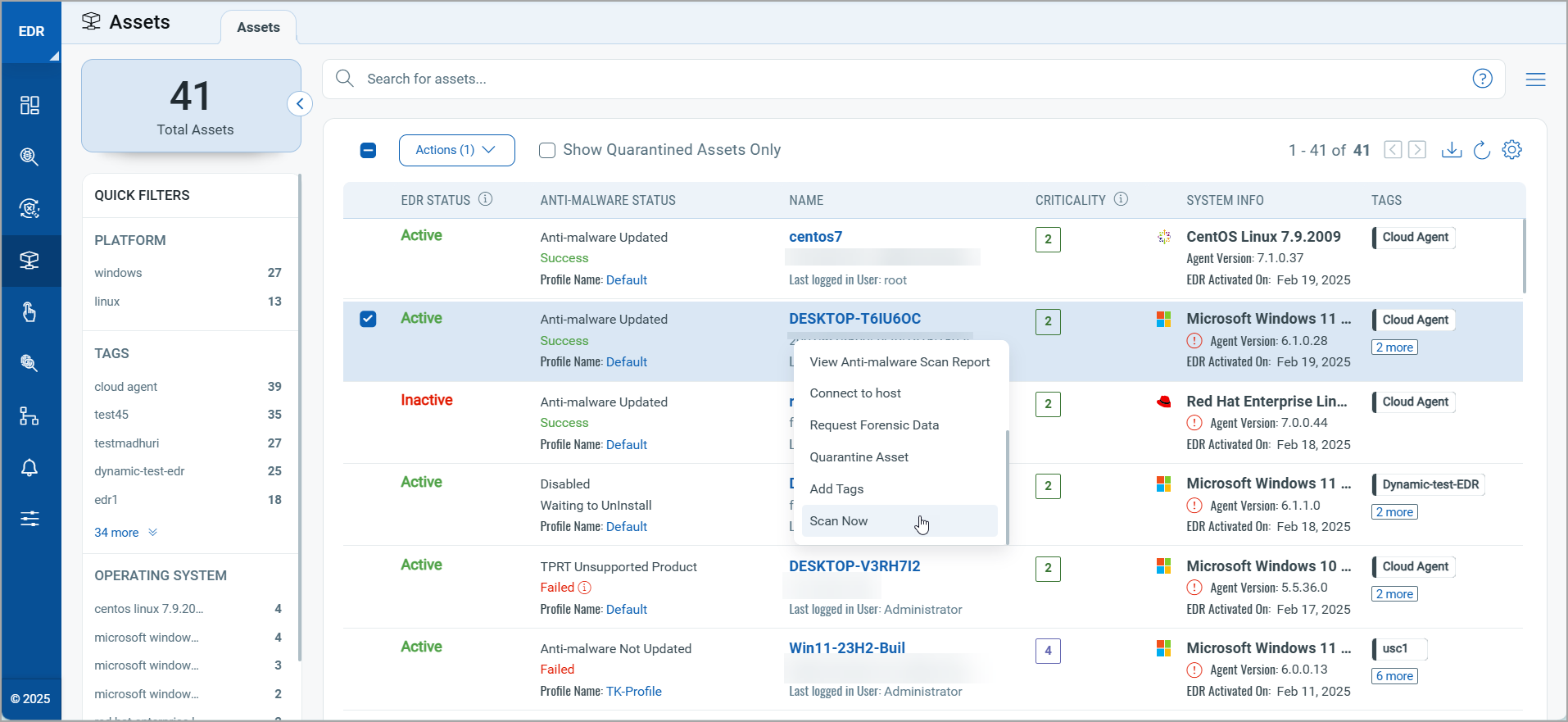Open the hamburger menu beside search

tap(1535, 79)
